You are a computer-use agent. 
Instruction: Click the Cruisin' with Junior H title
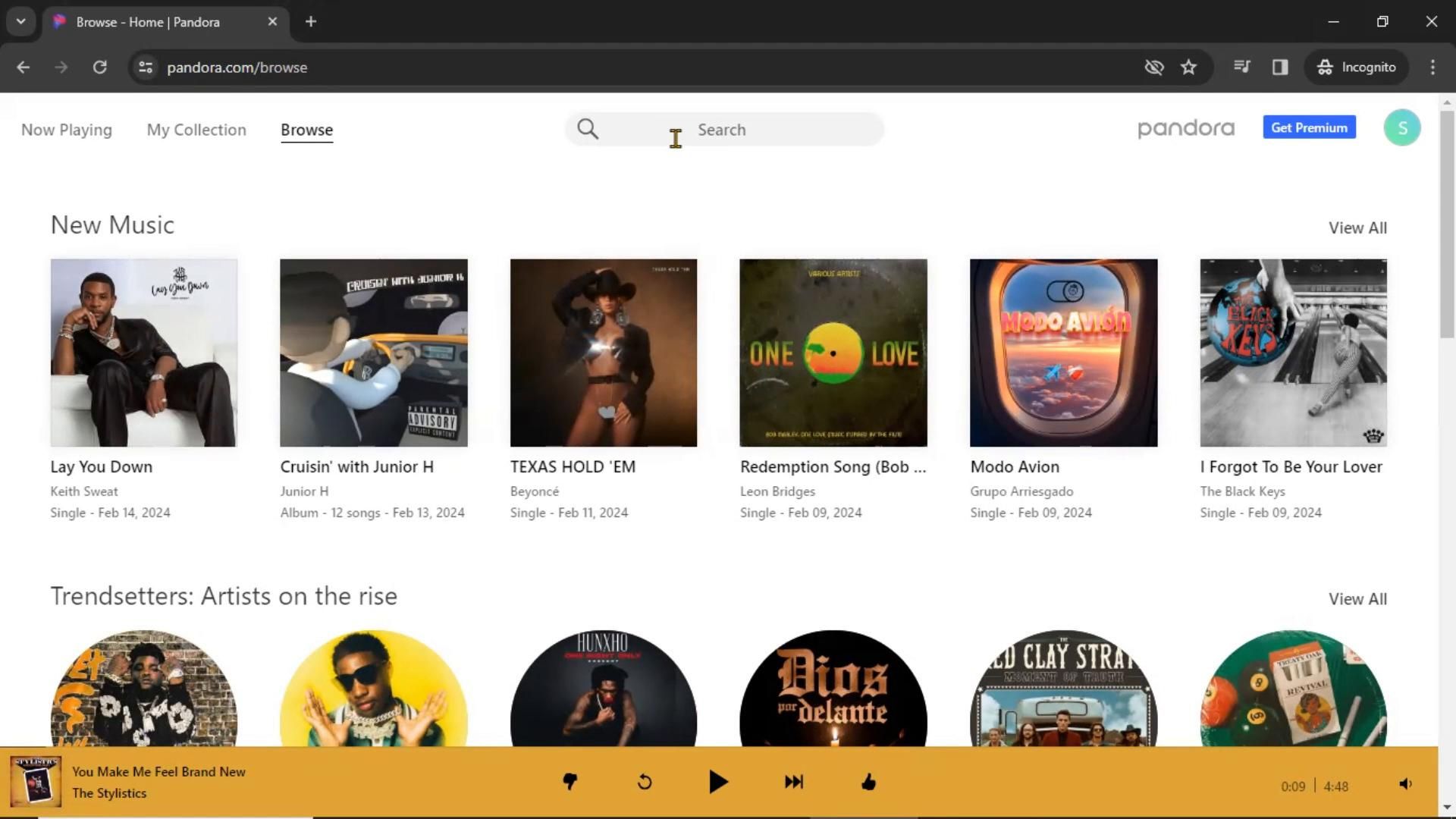356,467
